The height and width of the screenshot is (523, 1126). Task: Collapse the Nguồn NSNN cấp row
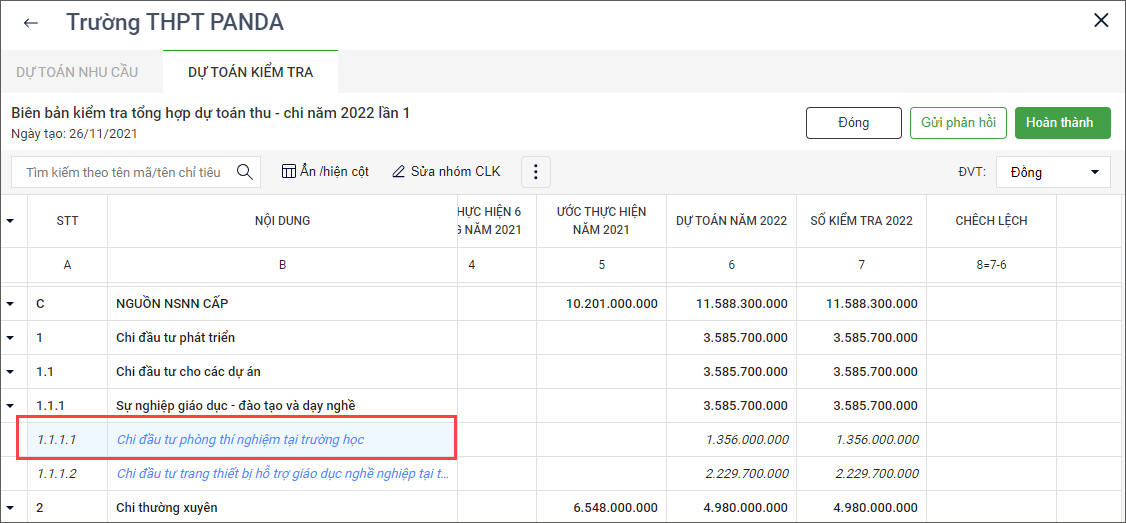(11, 304)
